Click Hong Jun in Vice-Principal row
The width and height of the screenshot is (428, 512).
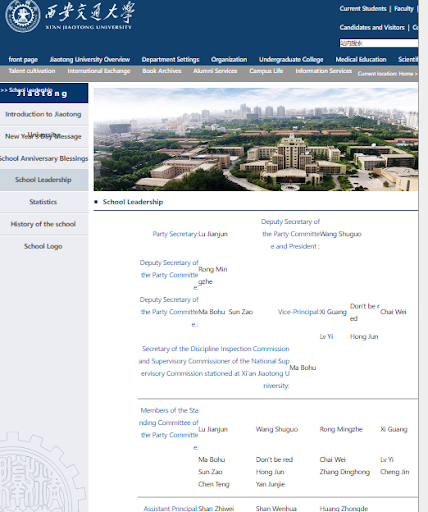(364, 337)
